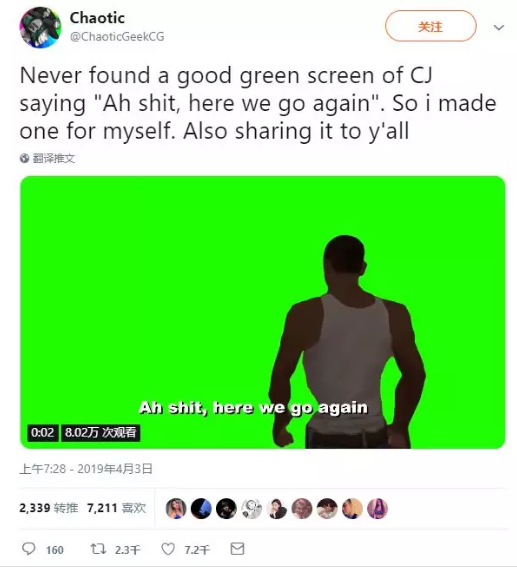Click the reply speech bubble icon
Viewport: 517px width, 567px height.
click(29, 549)
